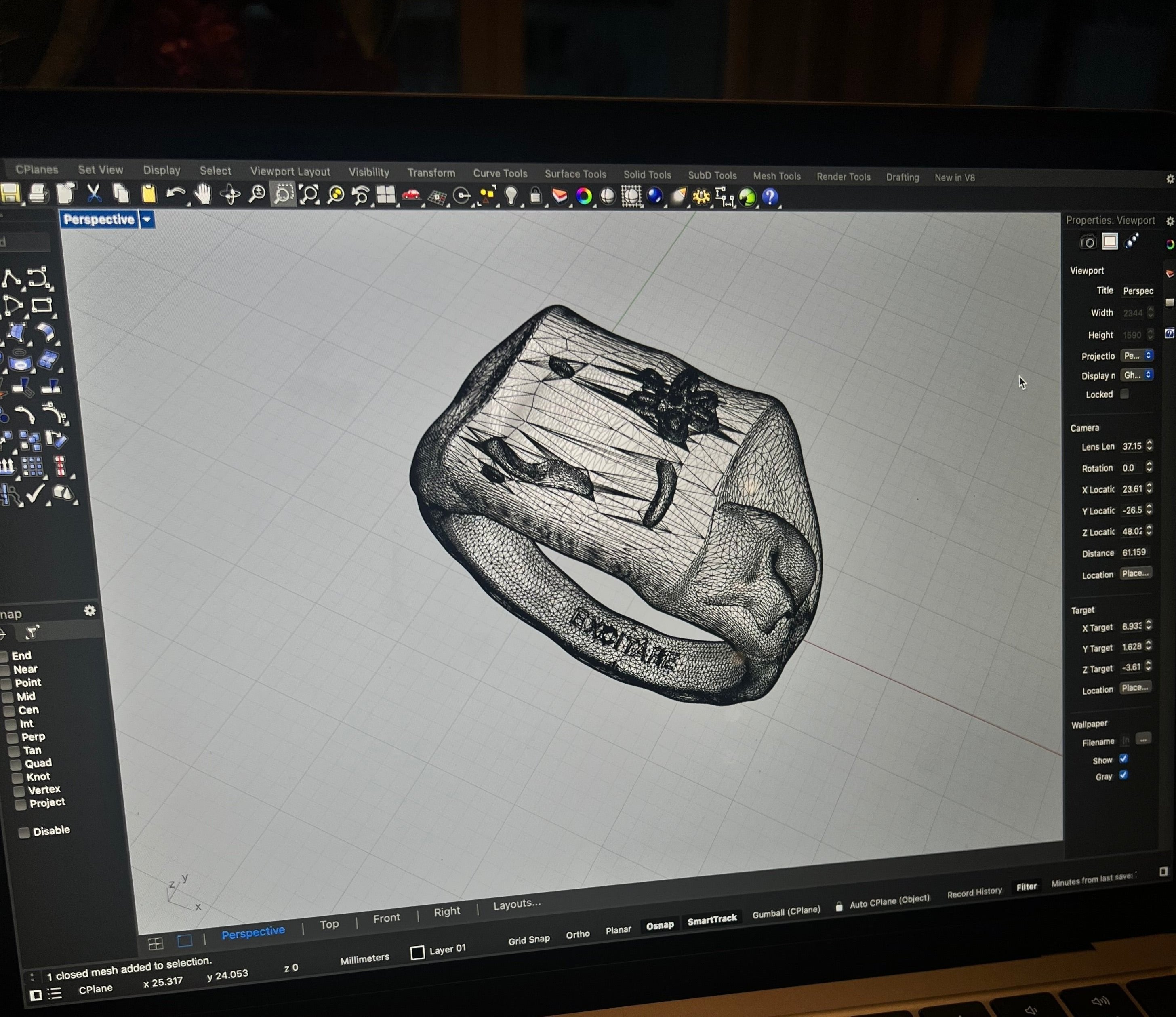Click the Save floppy disk icon
Viewport: 1176px width, 1017px height.
(x=10, y=194)
